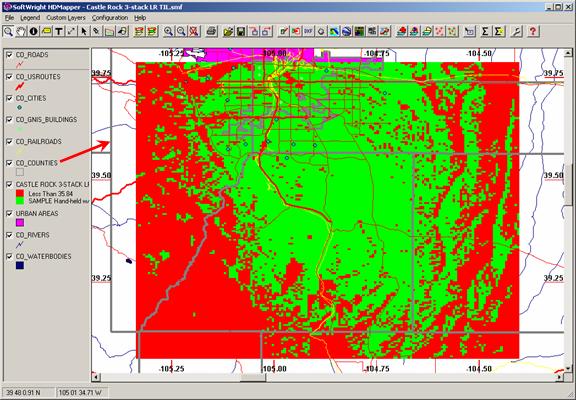Save the map with floppy disk icon
This screenshot has height=400, width=576.
tap(241, 32)
